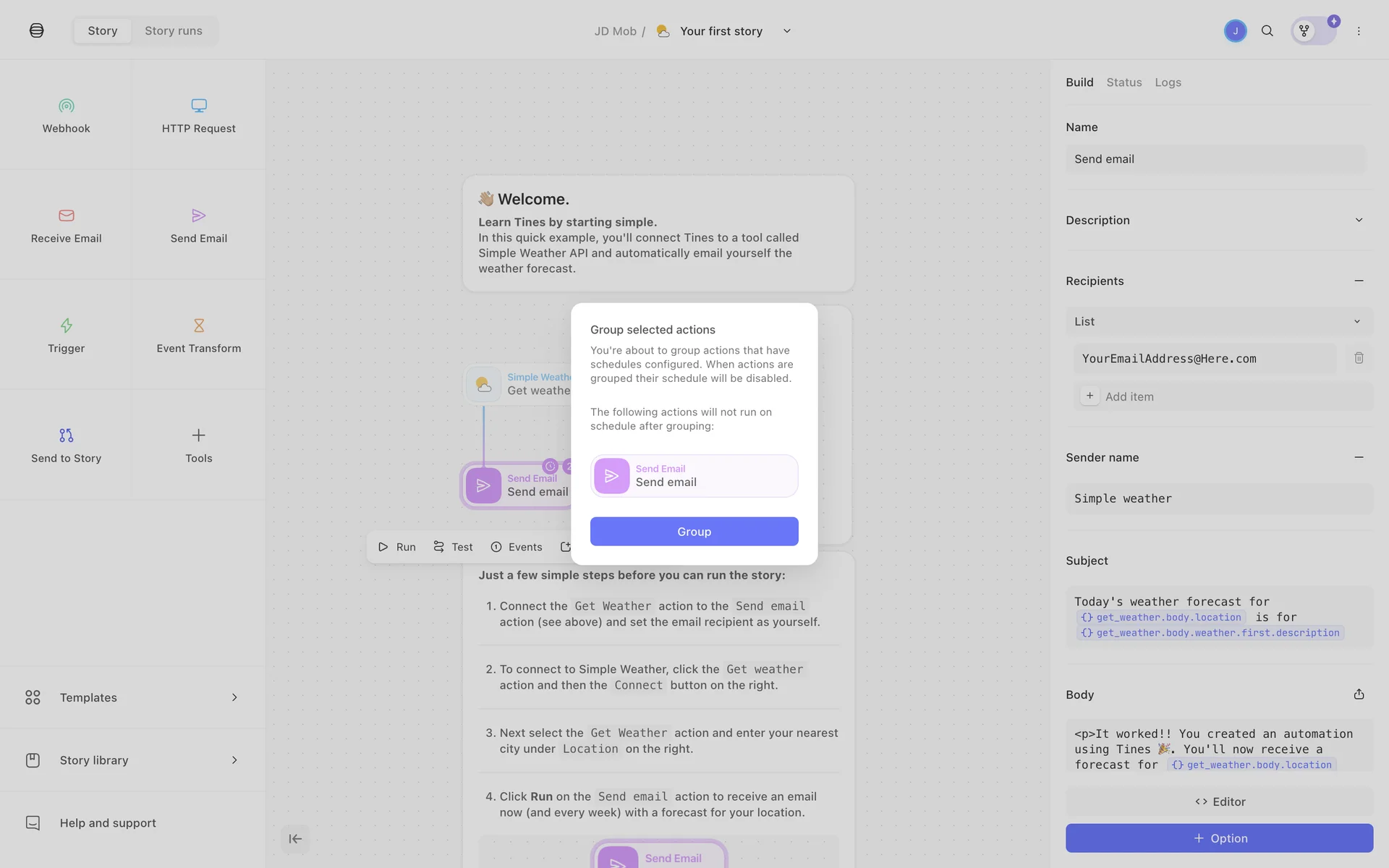Select the Event Transform hourglass icon
The image size is (1389, 868).
pyautogui.click(x=198, y=325)
